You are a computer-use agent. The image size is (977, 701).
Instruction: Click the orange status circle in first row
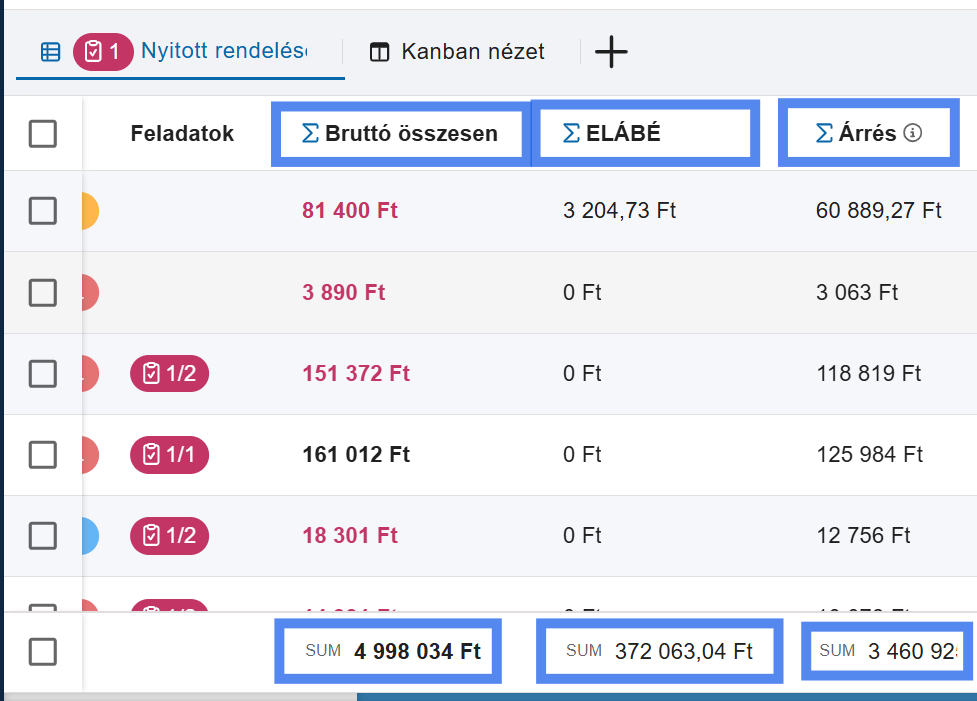pos(89,211)
